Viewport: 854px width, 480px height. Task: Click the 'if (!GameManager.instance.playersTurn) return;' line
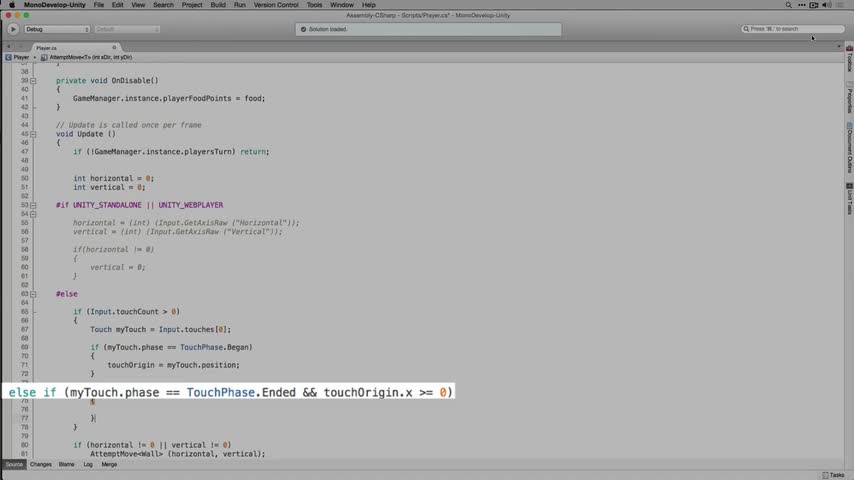(171, 152)
